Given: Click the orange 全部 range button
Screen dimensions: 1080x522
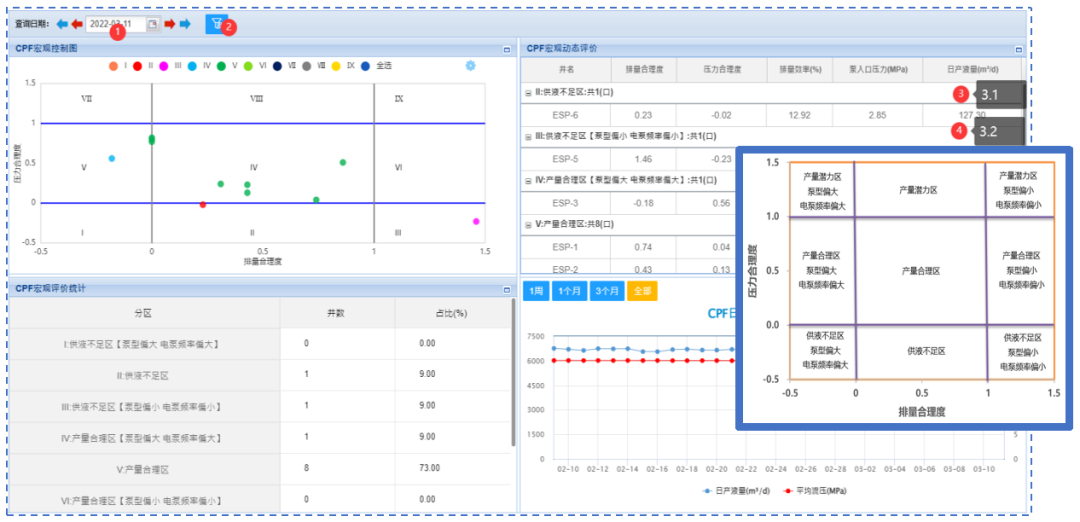Looking at the screenshot, I should 641,291.
